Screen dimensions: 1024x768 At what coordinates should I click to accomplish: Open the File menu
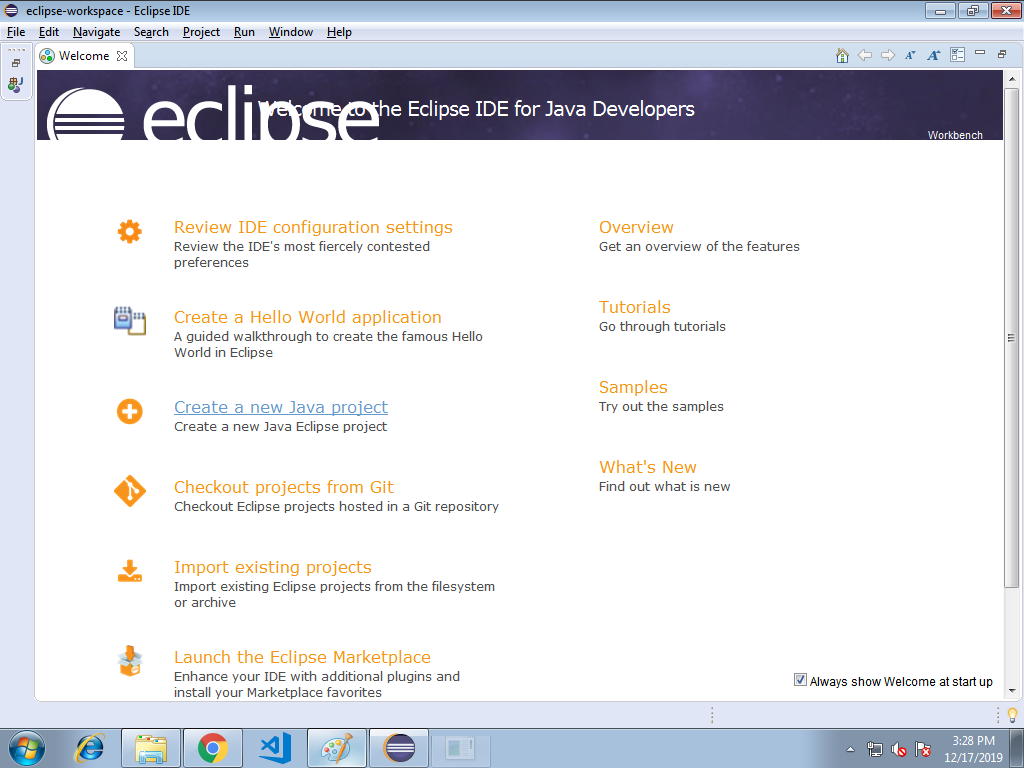click(16, 32)
